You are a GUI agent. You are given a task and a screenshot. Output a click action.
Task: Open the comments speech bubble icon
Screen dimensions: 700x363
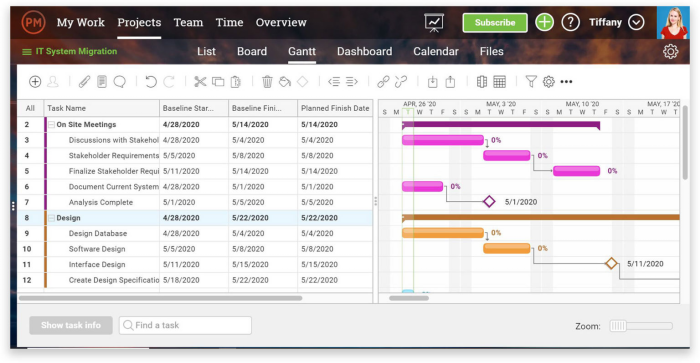[x=120, y=82]
